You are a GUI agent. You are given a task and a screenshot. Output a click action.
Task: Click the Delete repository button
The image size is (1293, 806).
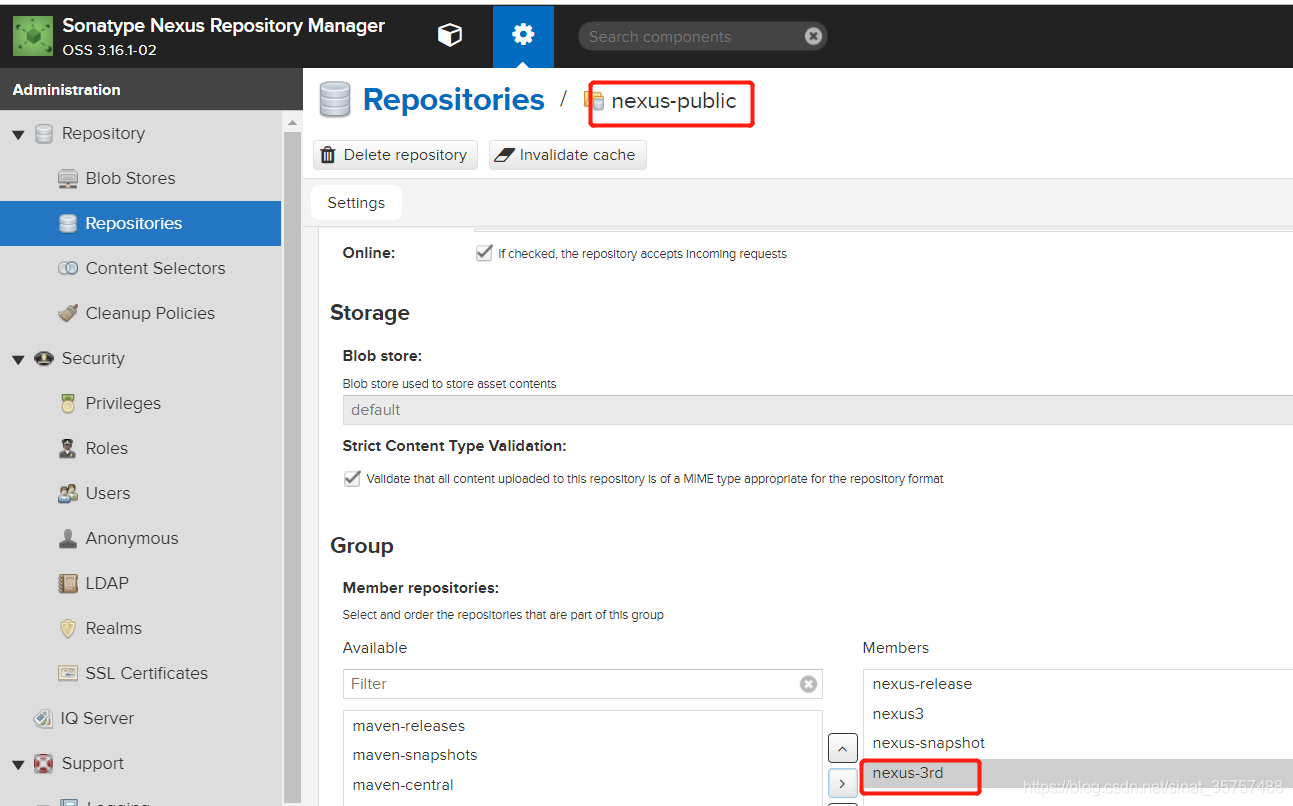coord(395,155)
